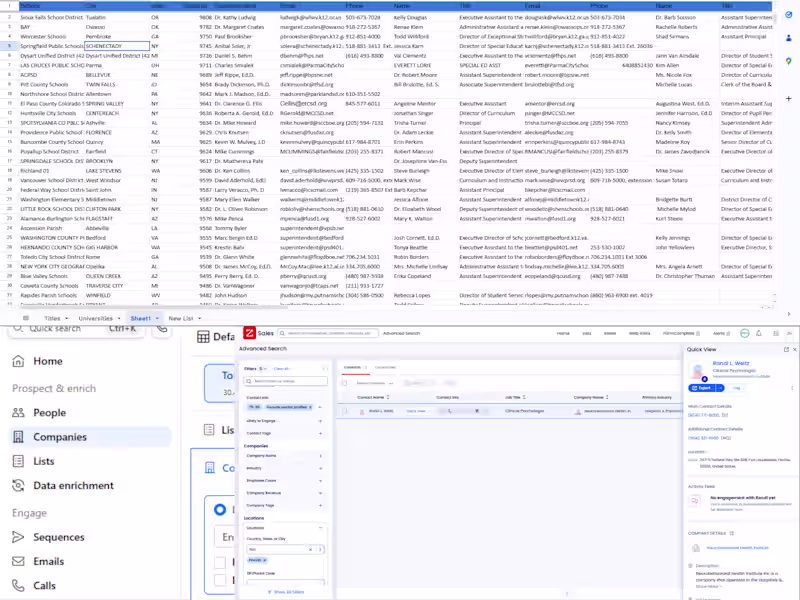Viewport: 800px width, 600px height.
Task: Check the Randi L. Weitz row checkbox
Action: click(x=346, y=410)
